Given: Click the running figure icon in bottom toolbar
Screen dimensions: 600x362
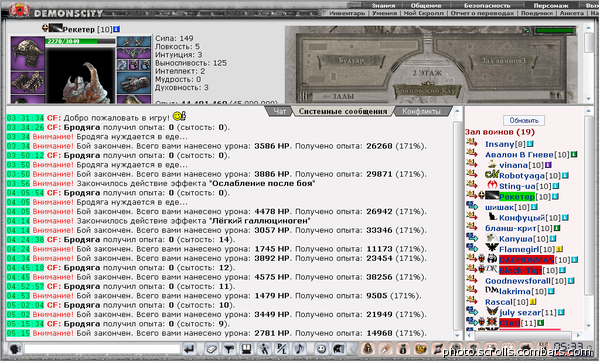Looking at the screenshot, I should [264, 349].
